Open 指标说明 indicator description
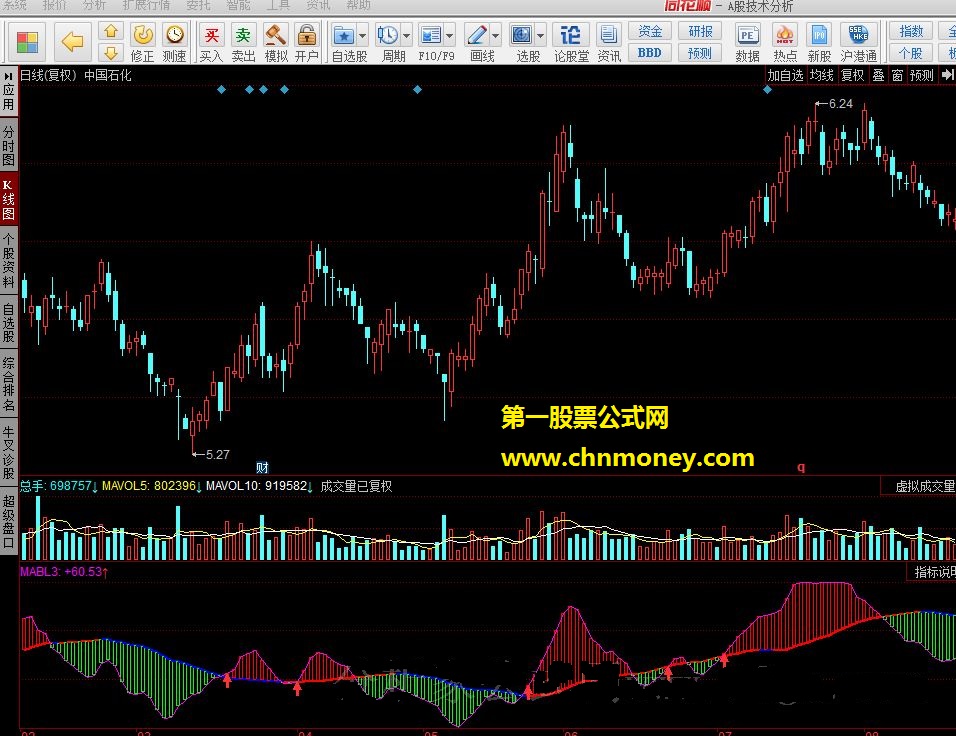The width and height of the screenshot is (956, 736). pyautogui.click(x=933, y=572)
